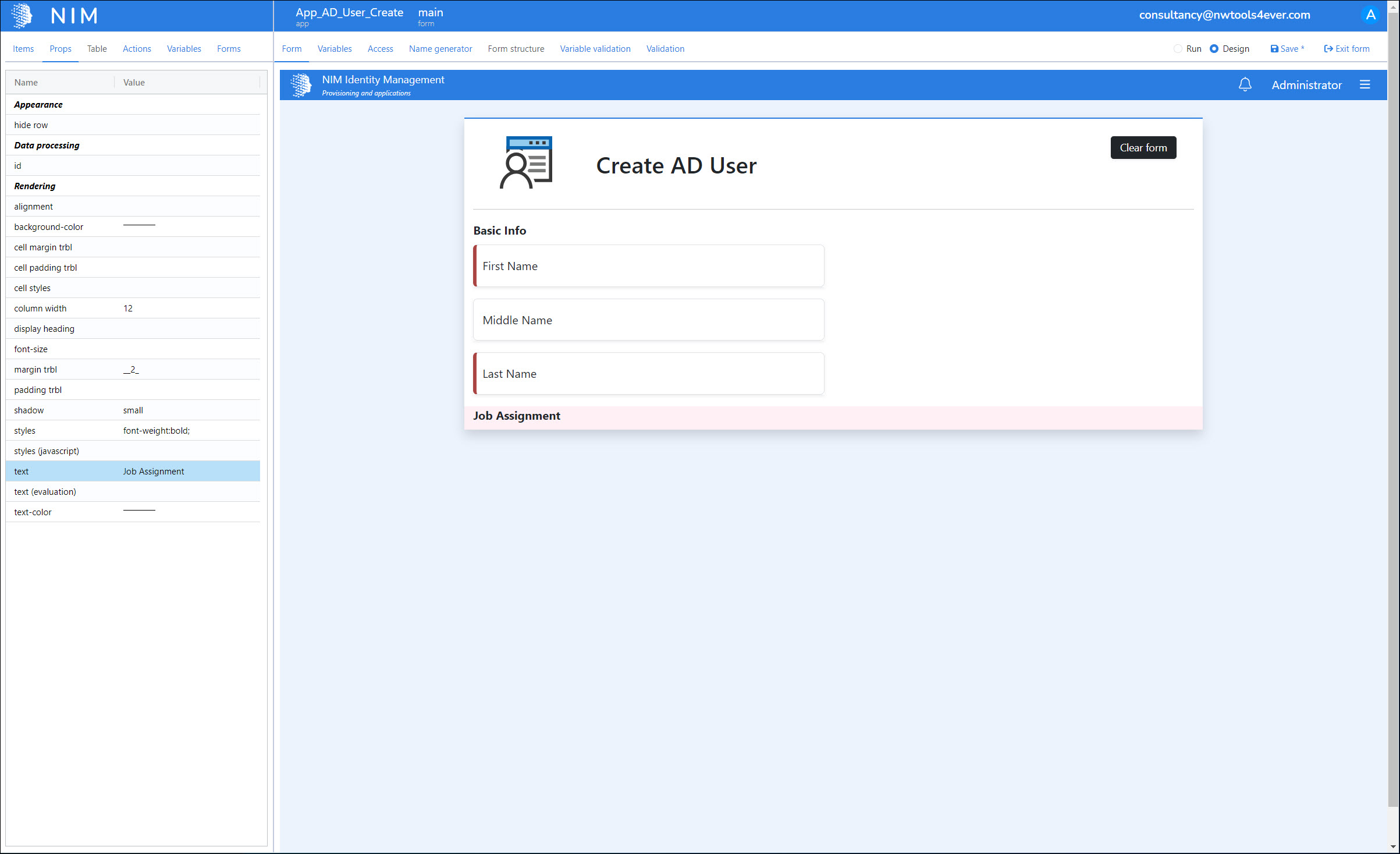The width and height of the screenshot is (1400, 854).
Task: Click the text-color swatch value
Action: tap(139, 511)
